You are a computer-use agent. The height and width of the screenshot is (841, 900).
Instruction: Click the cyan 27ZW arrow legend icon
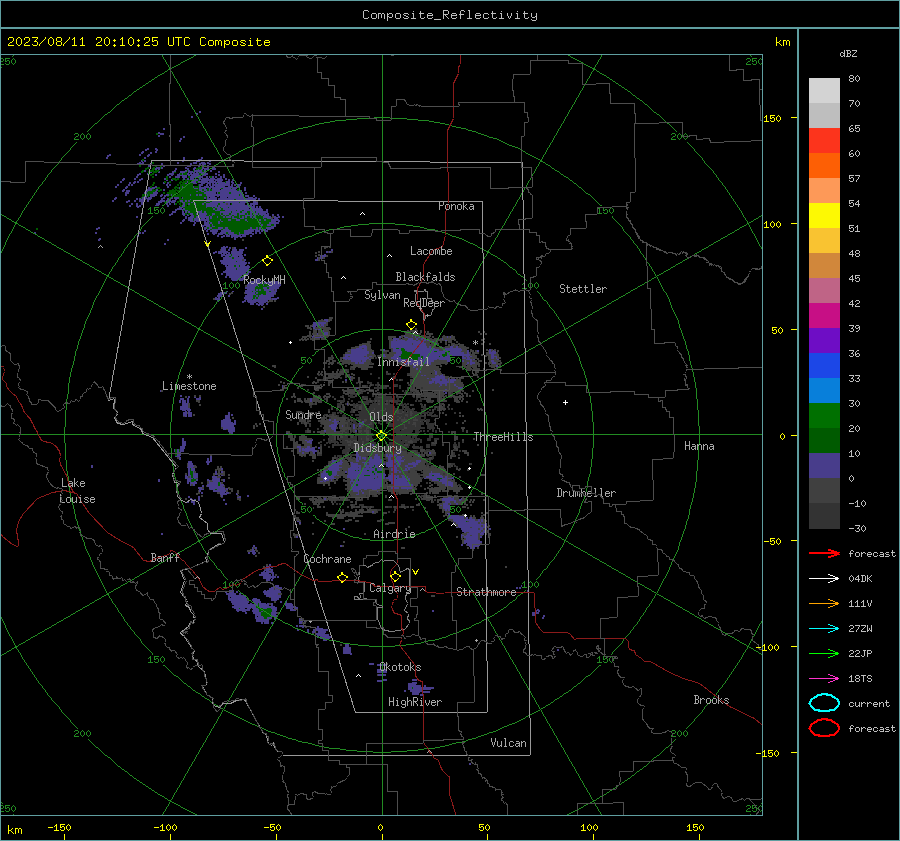(x=824, y=629)
